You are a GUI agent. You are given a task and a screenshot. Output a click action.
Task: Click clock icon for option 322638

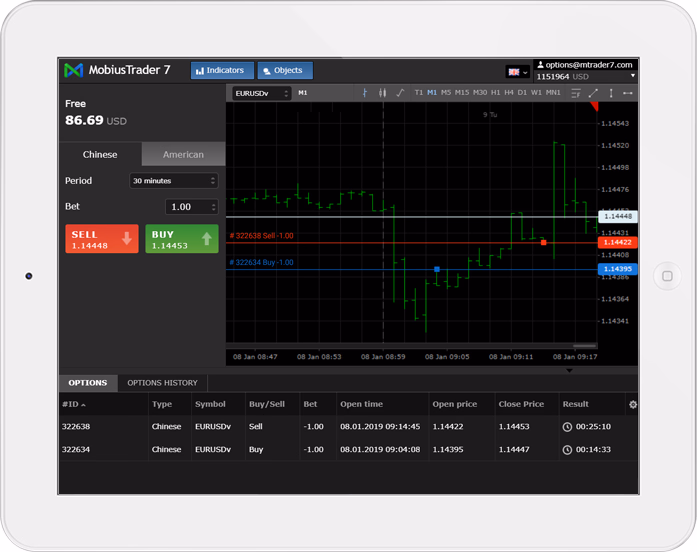567,427
